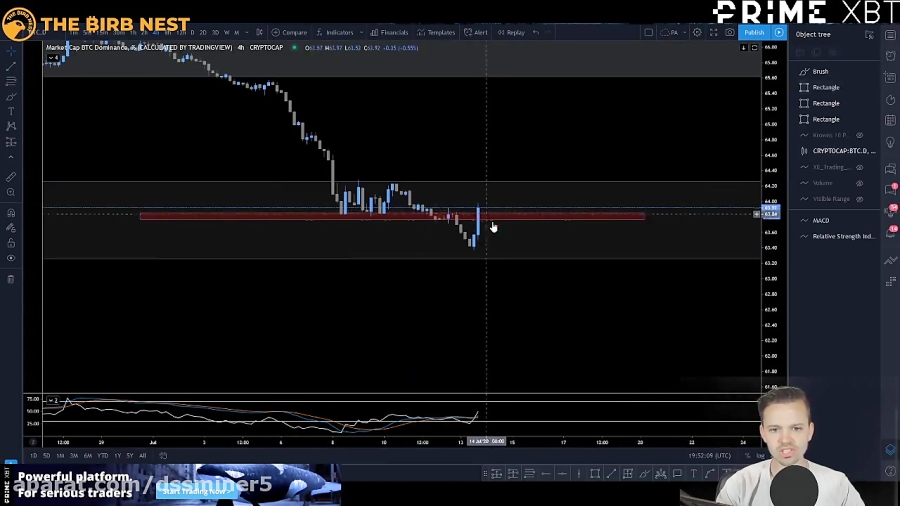900x506 pixels.
Task: Select the W timeframe
Action: (x=226, y=33)
